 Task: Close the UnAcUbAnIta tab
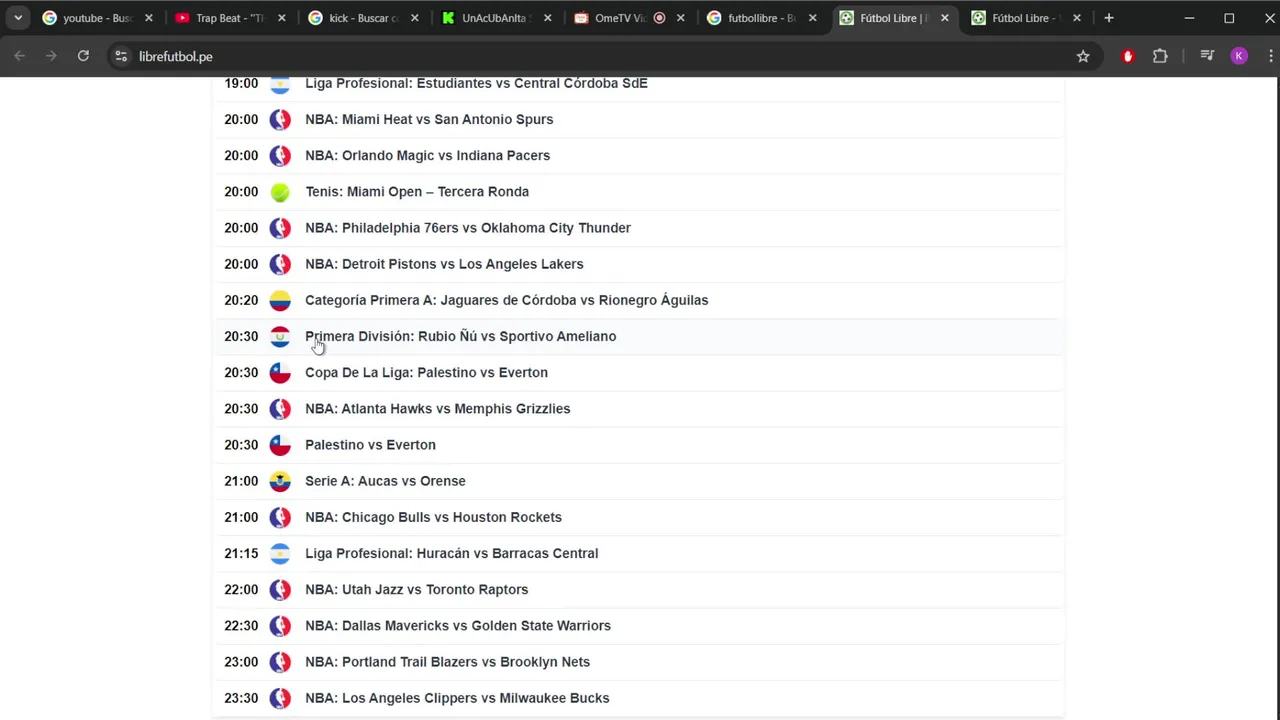(x=548, y=18)
